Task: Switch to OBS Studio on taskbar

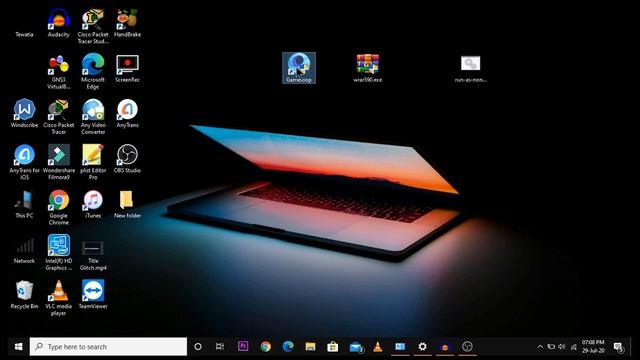Action: pyautogui.click(x=467, y=347)
